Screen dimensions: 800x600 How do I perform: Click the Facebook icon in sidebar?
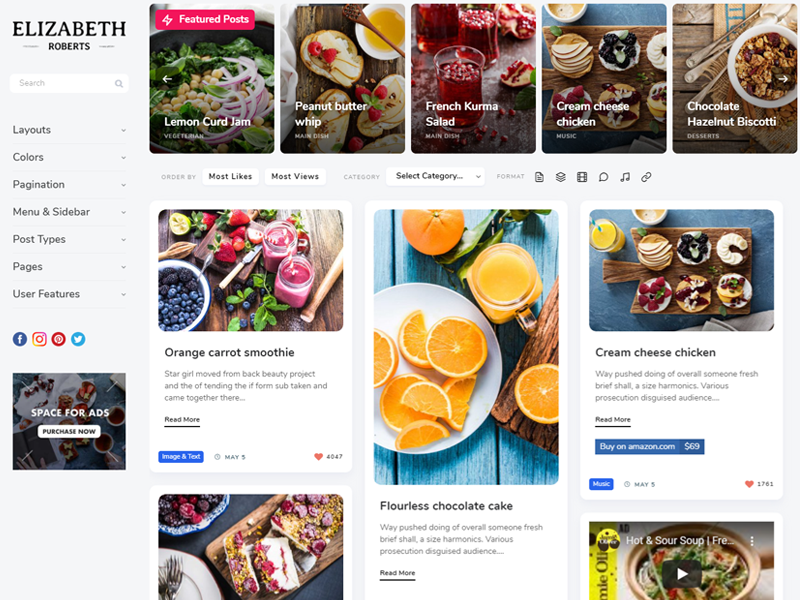pos(20,339)
